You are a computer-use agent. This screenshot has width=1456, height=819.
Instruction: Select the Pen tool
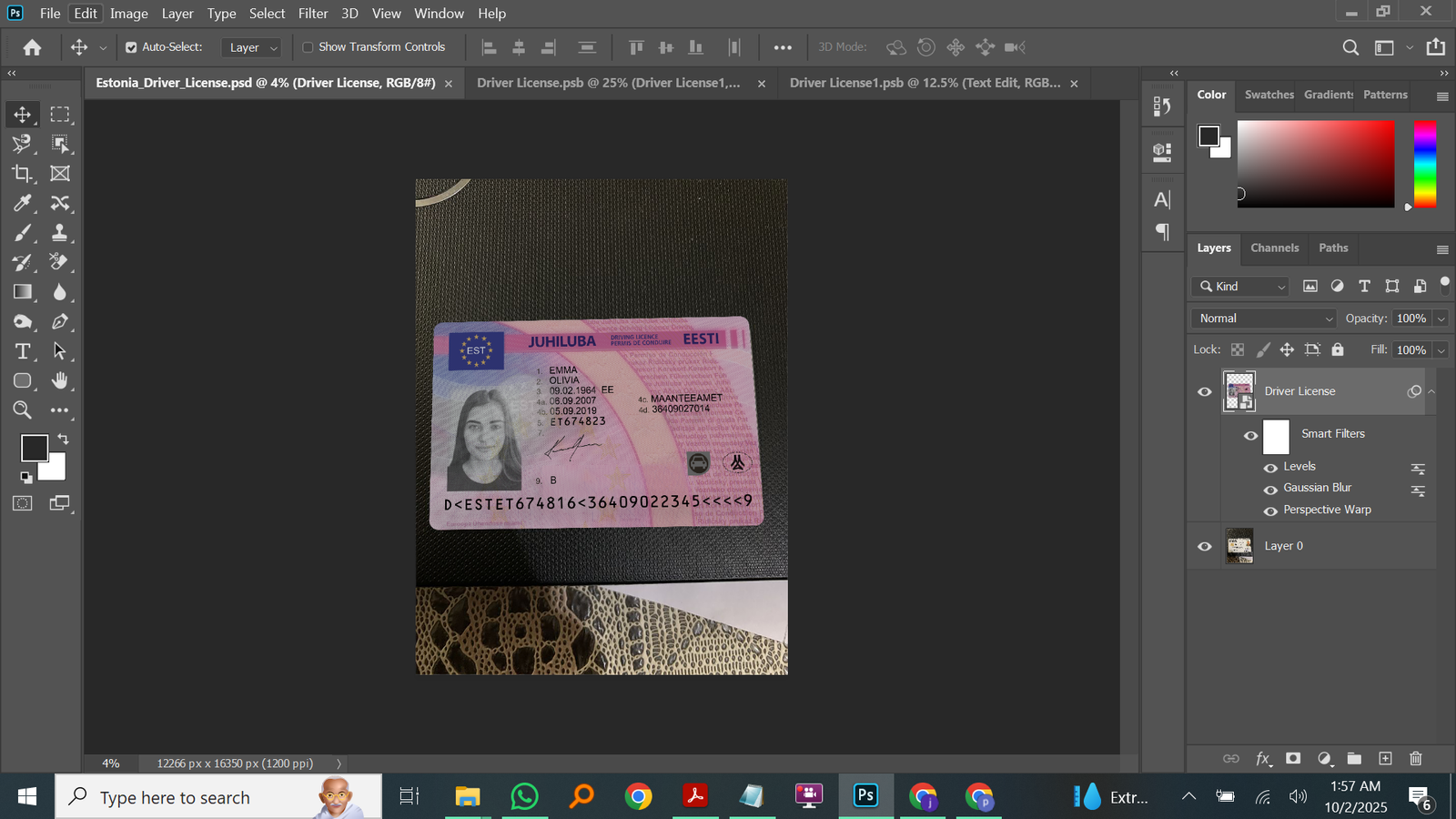pos(60,321)
